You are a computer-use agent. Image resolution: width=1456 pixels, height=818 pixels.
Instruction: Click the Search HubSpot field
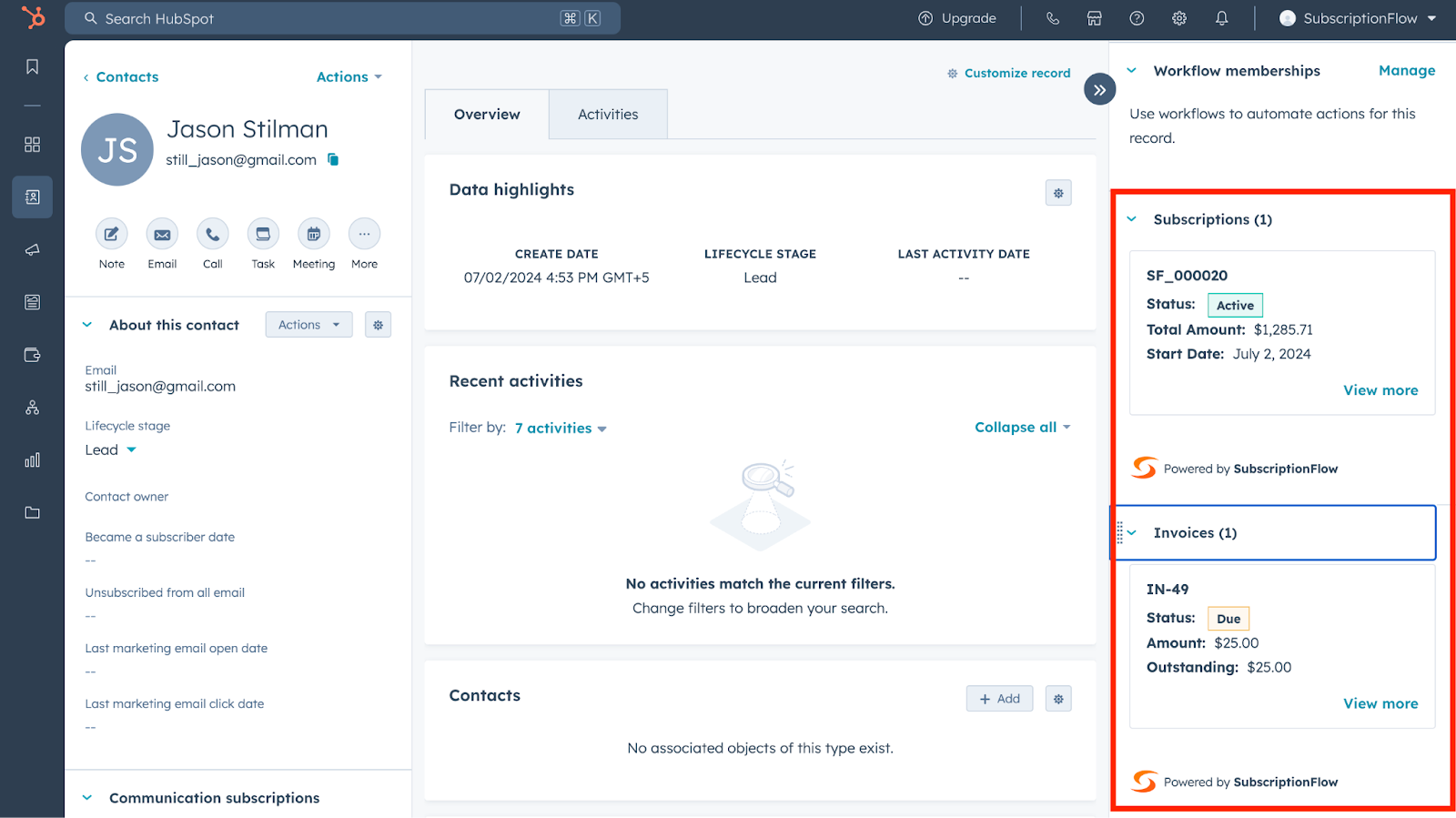pyautogui.click(x=342, y=18)
